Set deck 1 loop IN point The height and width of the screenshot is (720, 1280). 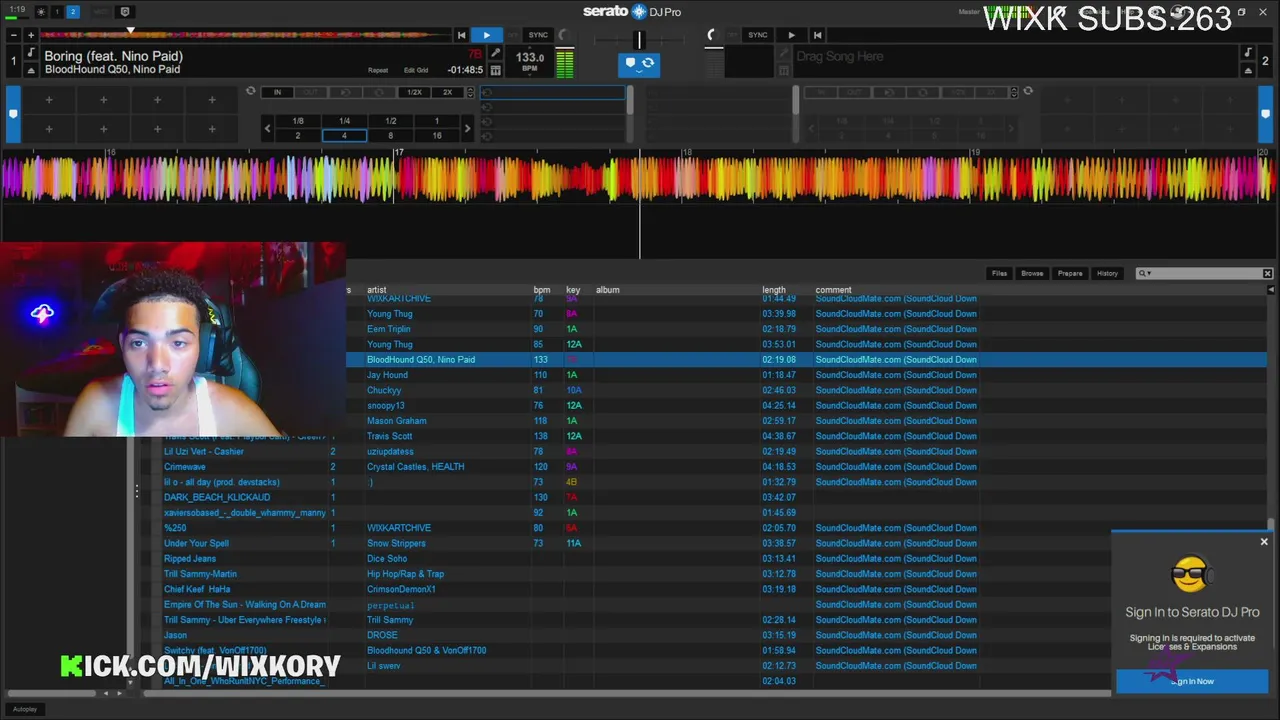[277, 92]
